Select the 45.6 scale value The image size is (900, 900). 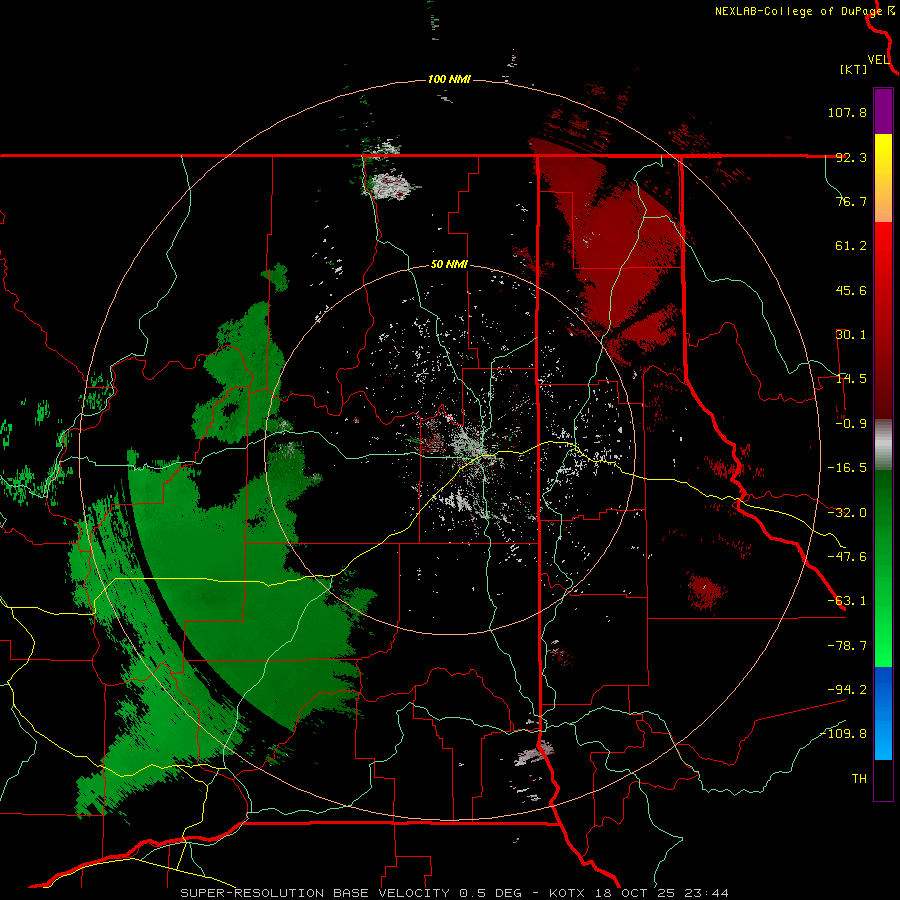pos(851,290)
